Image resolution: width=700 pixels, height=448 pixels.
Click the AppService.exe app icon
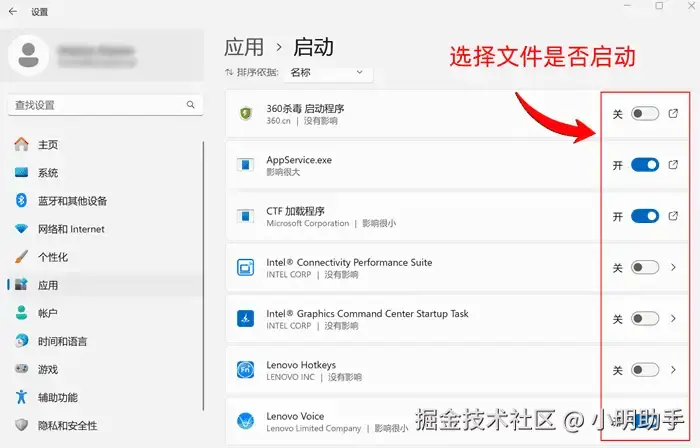[246, 165]
